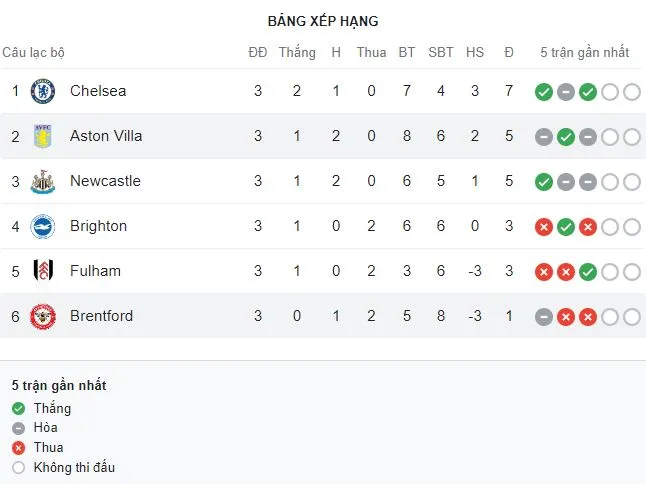
Task: Click the Brentford club crest icon
Action: (43, 316)
